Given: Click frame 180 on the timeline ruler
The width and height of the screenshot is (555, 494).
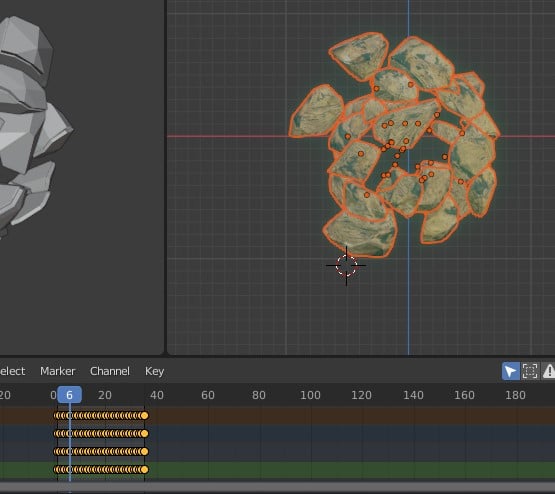Looking at the screenshot, I should point(515,395).
